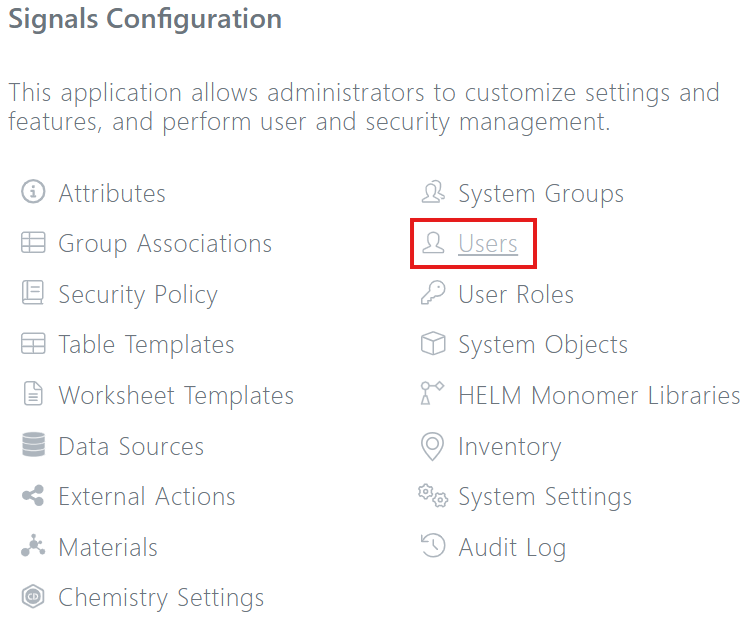Go to Worksheet Templates
Screen dimensions: 751x621
pyautogui.click(x=176, y=395)
